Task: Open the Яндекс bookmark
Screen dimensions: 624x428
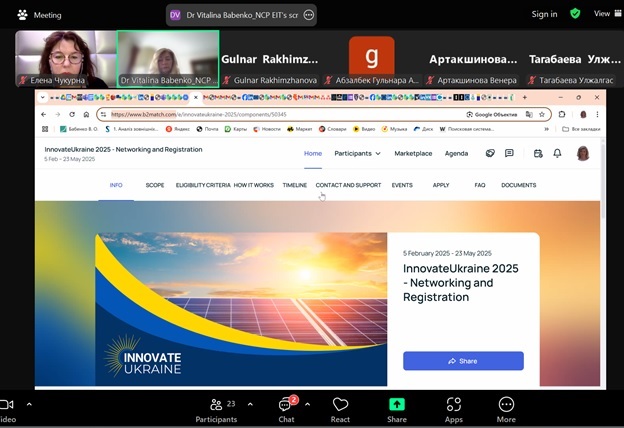Action: pos(177,129)
